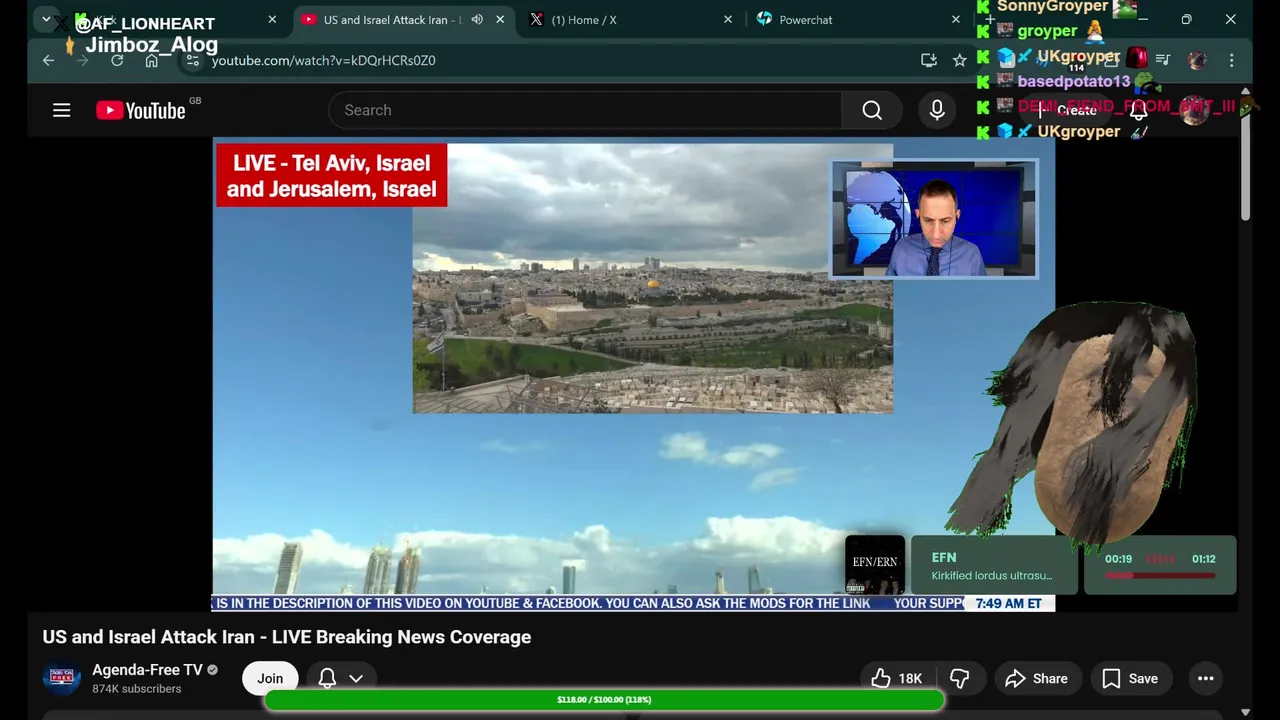Click the 874K subscribers text
The height and width of the screenshot is (720, 1280).
point(137,689)
